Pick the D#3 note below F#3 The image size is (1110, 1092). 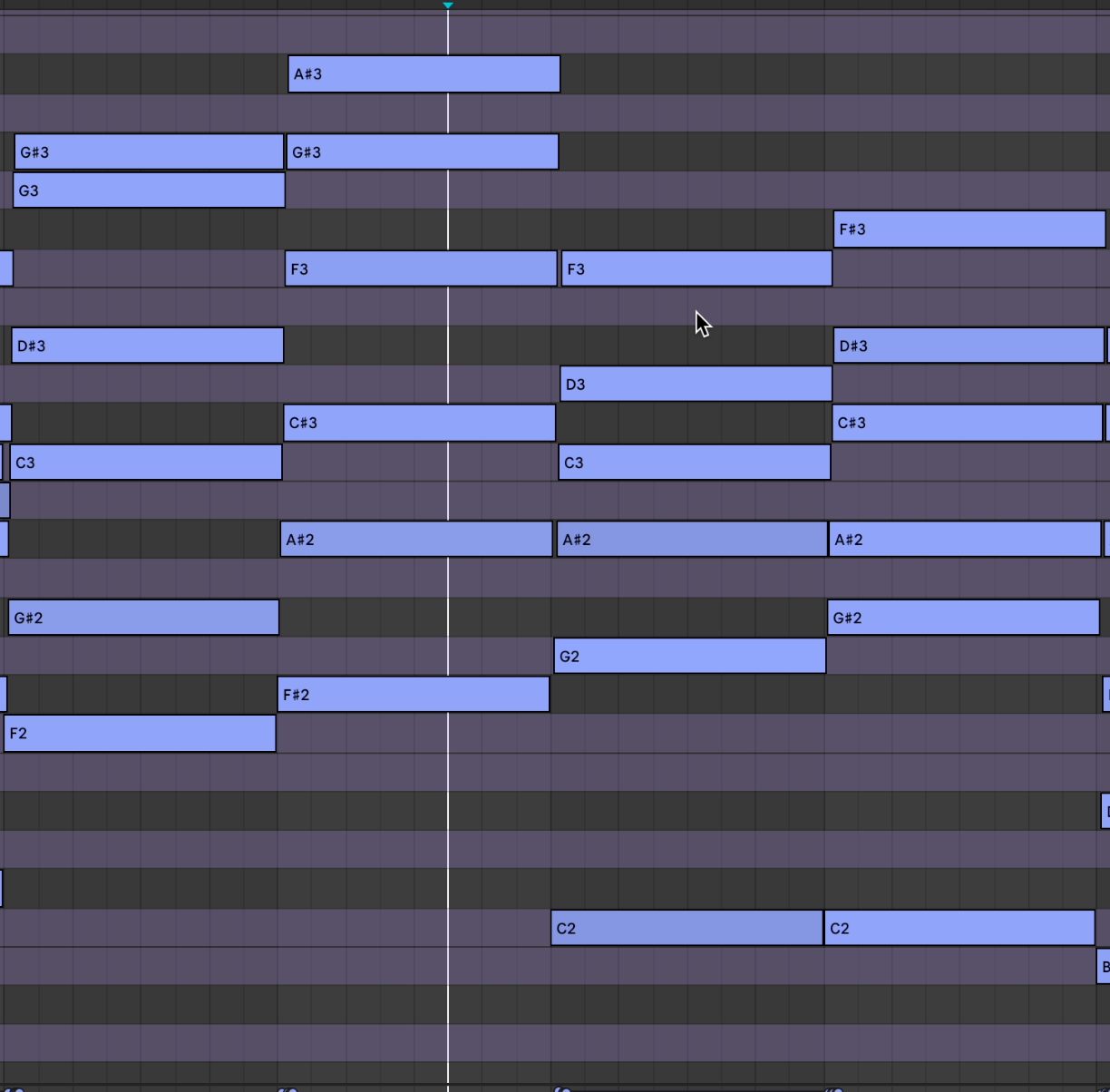click(969, 346)
